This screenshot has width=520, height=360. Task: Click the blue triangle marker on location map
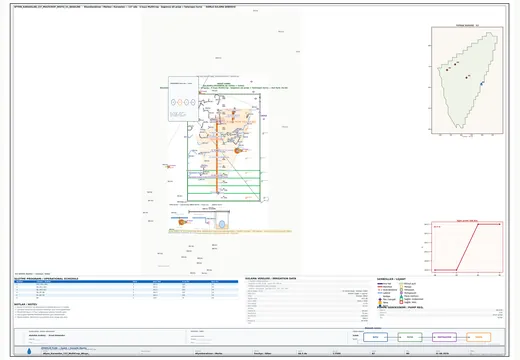pyautogui.click(x=481, y=83)
